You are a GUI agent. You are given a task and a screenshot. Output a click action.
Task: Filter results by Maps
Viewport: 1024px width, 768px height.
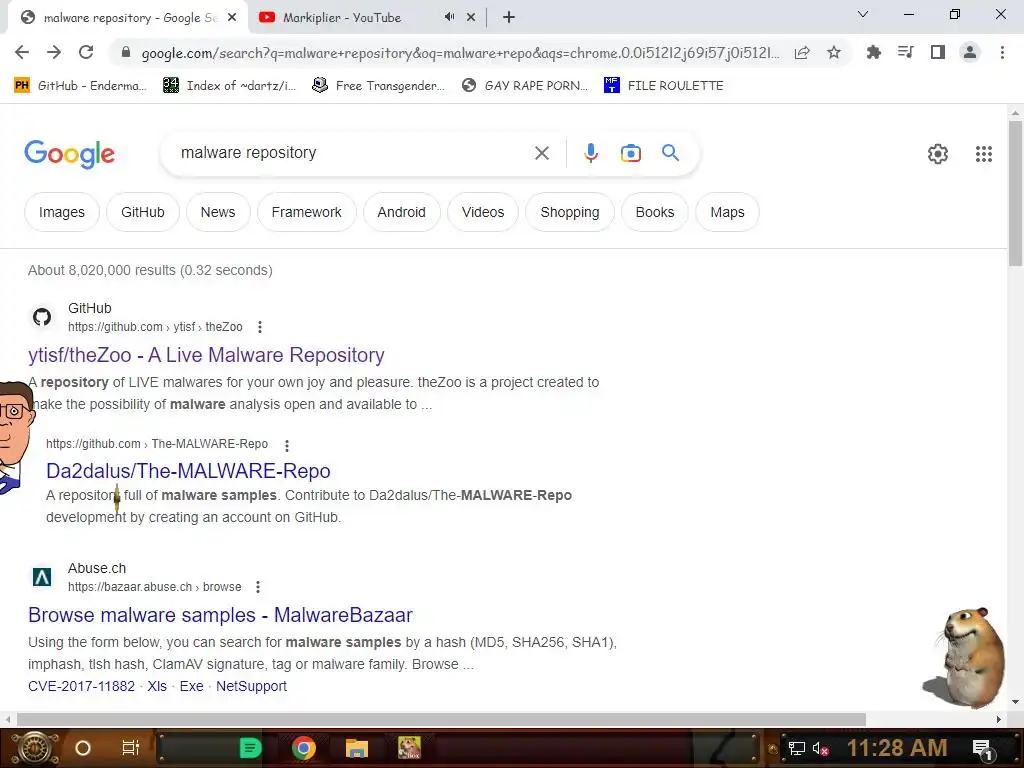click(x=727, y=212)
